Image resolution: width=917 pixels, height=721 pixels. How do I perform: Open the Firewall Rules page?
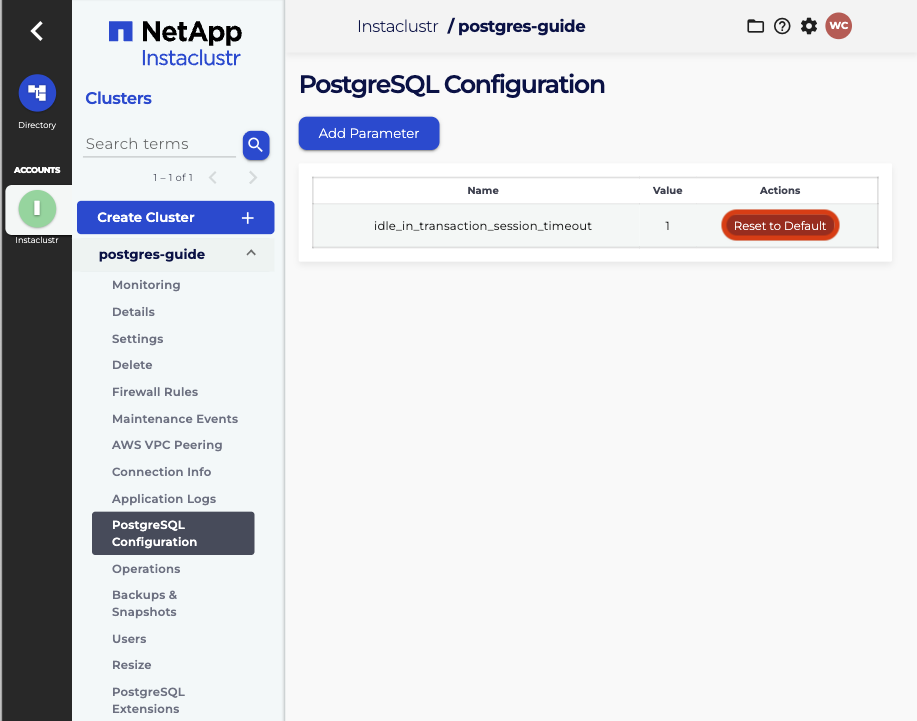(155, 392)
